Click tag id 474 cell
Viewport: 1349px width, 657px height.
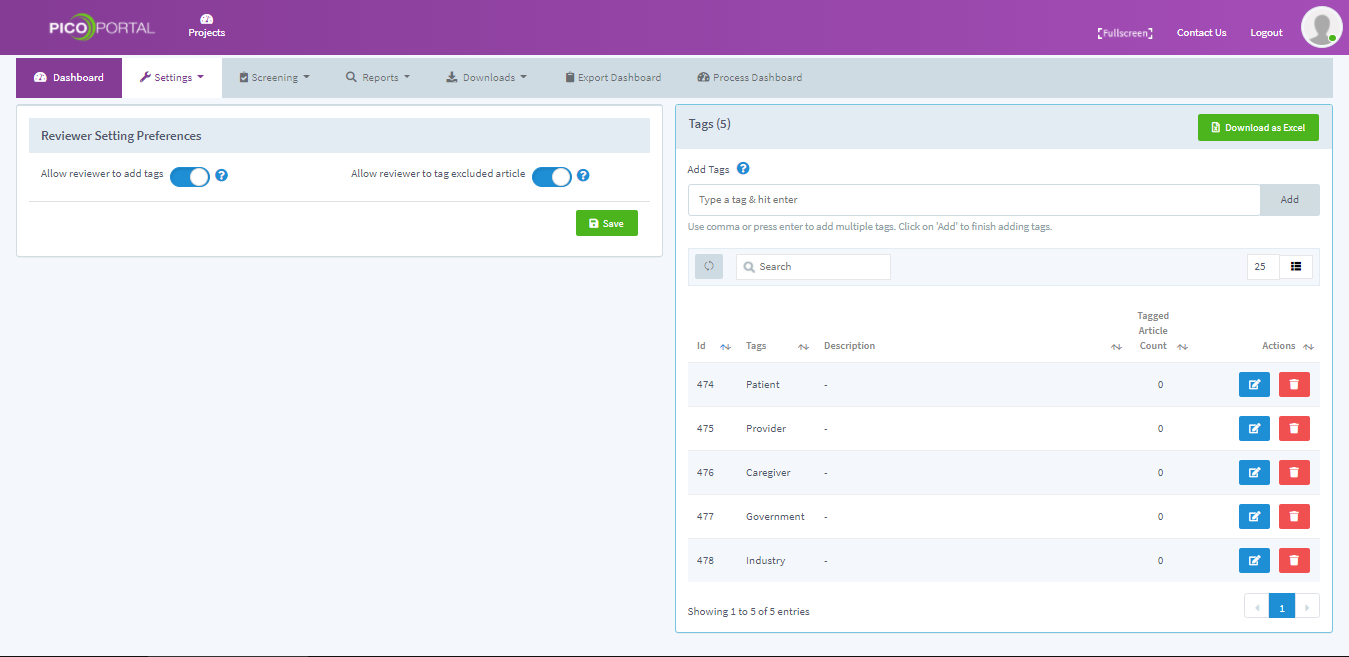705,385
